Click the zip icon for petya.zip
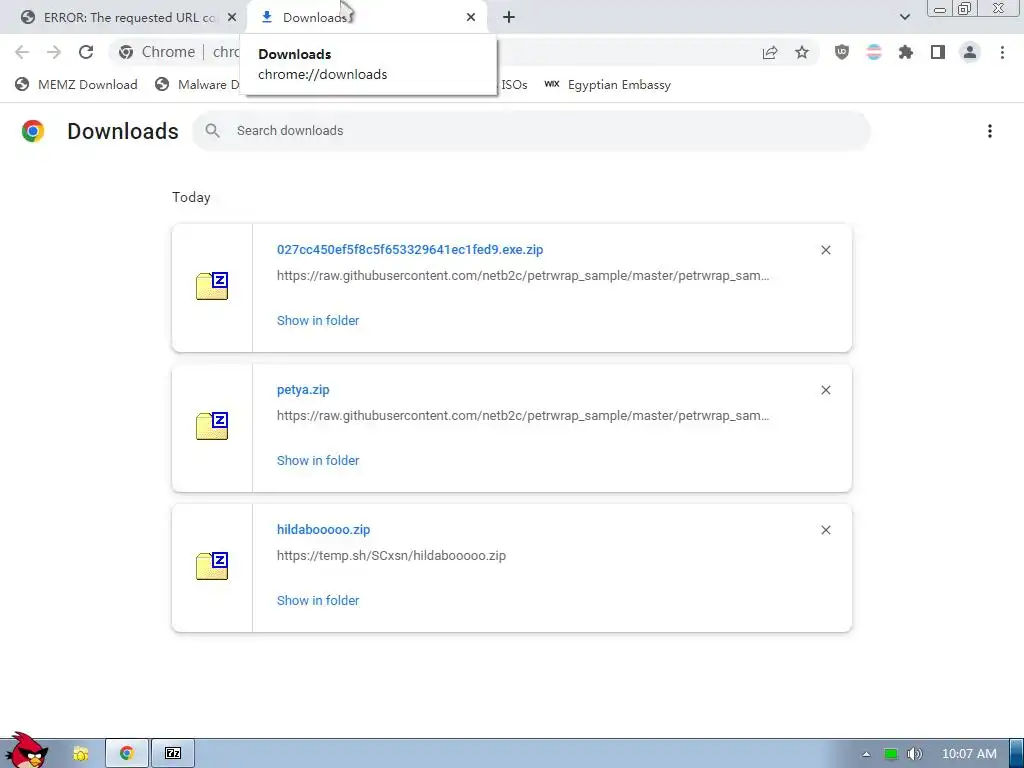The height and width of the screenshot is (768, 1024). [x=212, y=426]
